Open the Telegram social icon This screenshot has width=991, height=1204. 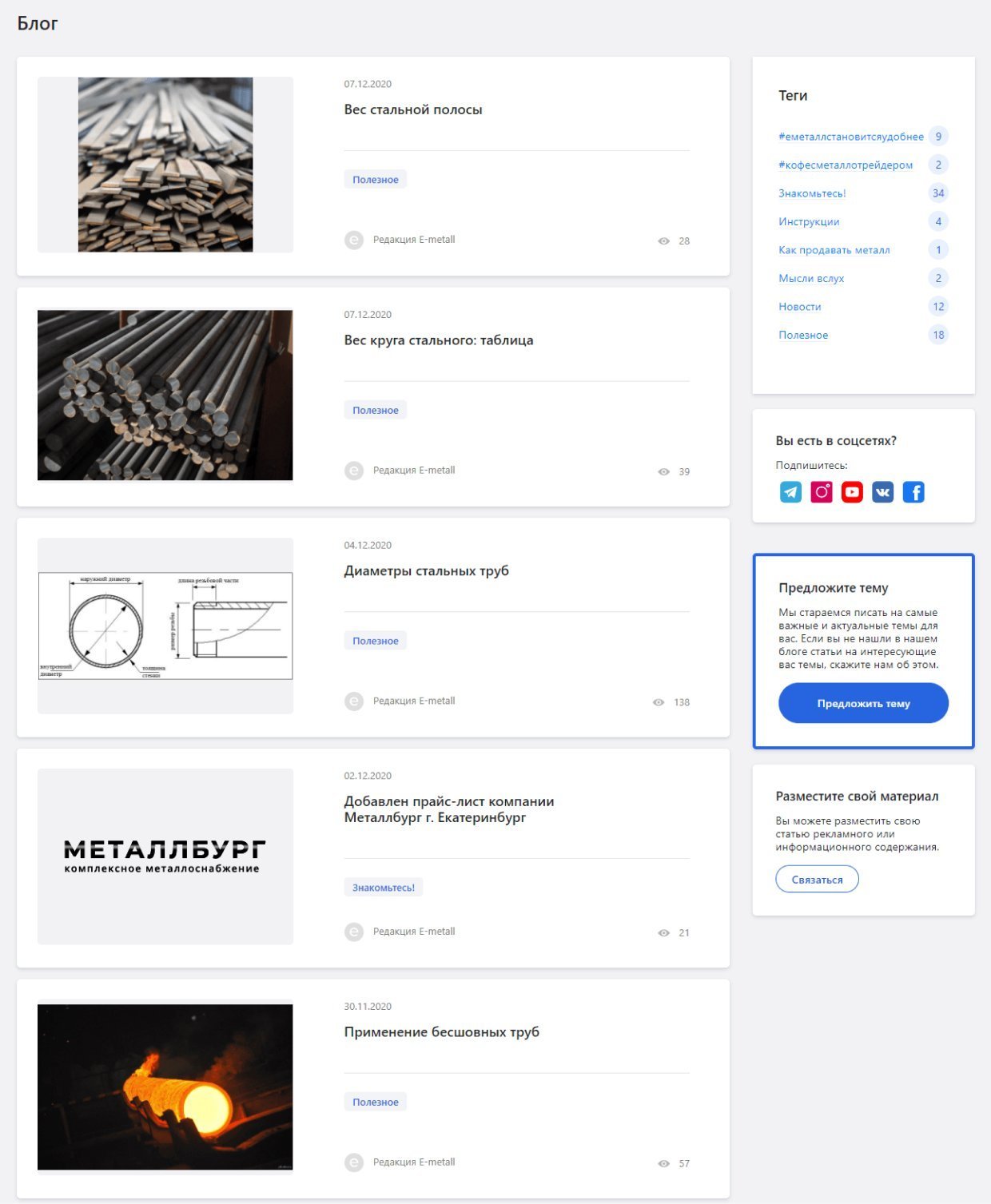[790, 492]
